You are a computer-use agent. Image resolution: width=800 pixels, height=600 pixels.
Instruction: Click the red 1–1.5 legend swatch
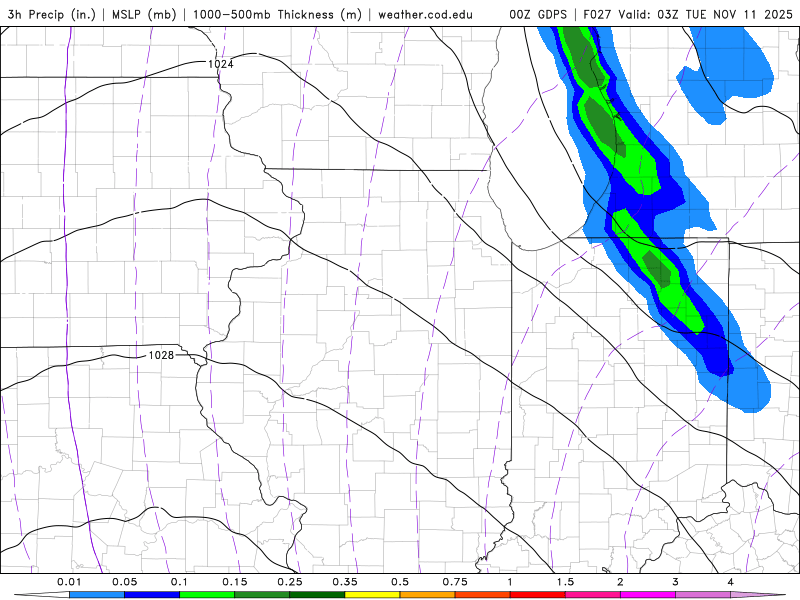[x=538, y=595]
